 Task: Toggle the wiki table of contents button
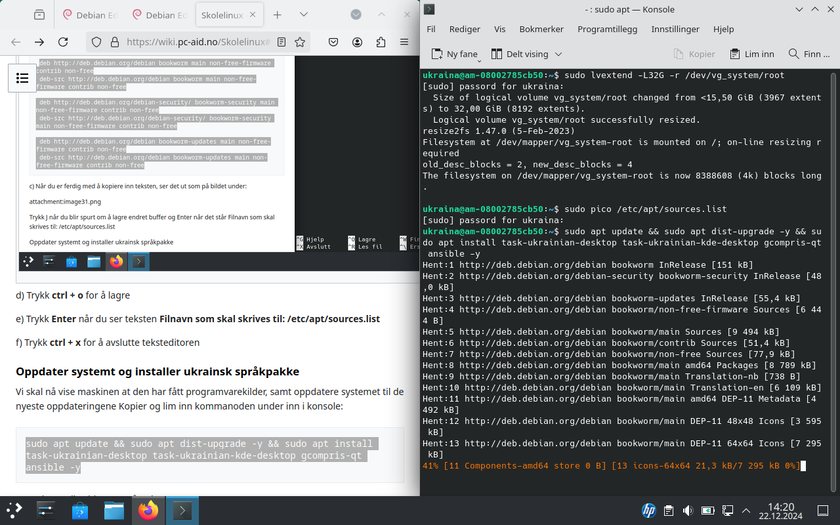tap(21, 77)
